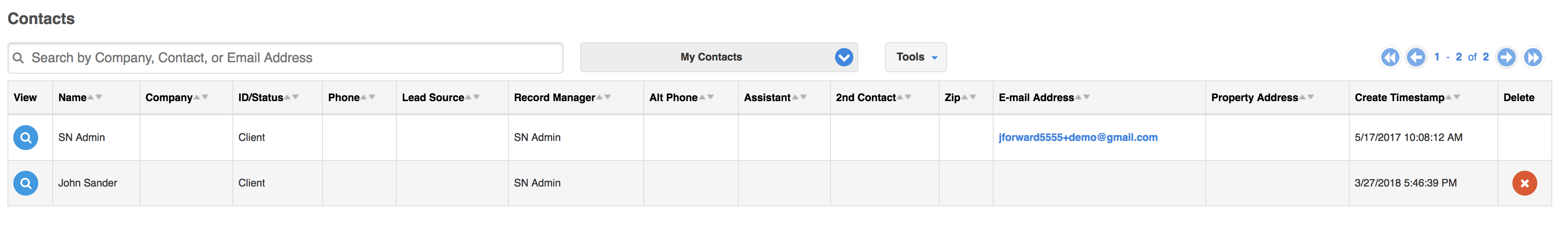
Task: Open the jforward5555+demo@gmail.com email link
Action: [1078, 138]
